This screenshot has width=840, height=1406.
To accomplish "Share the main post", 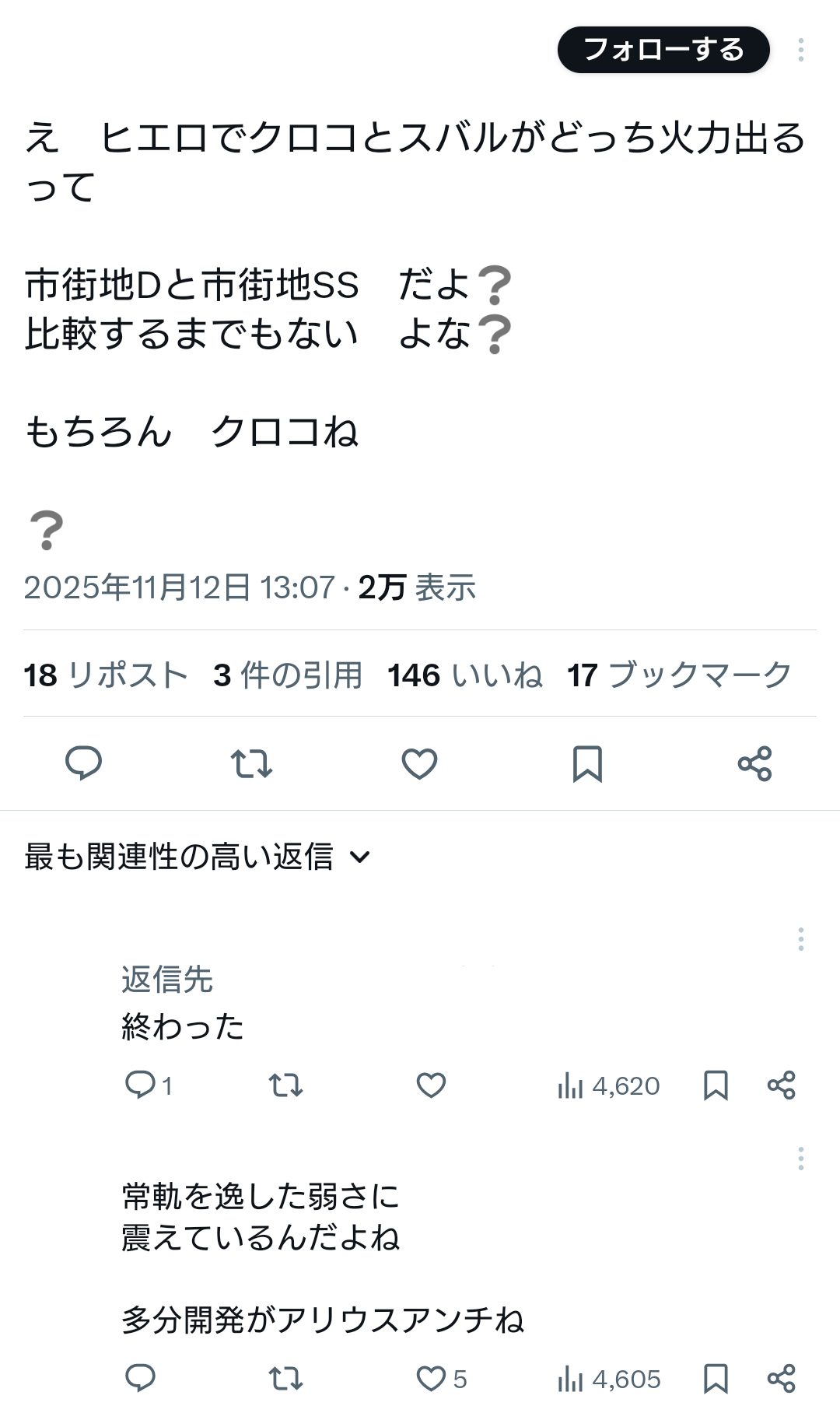I will click(754, 763).
